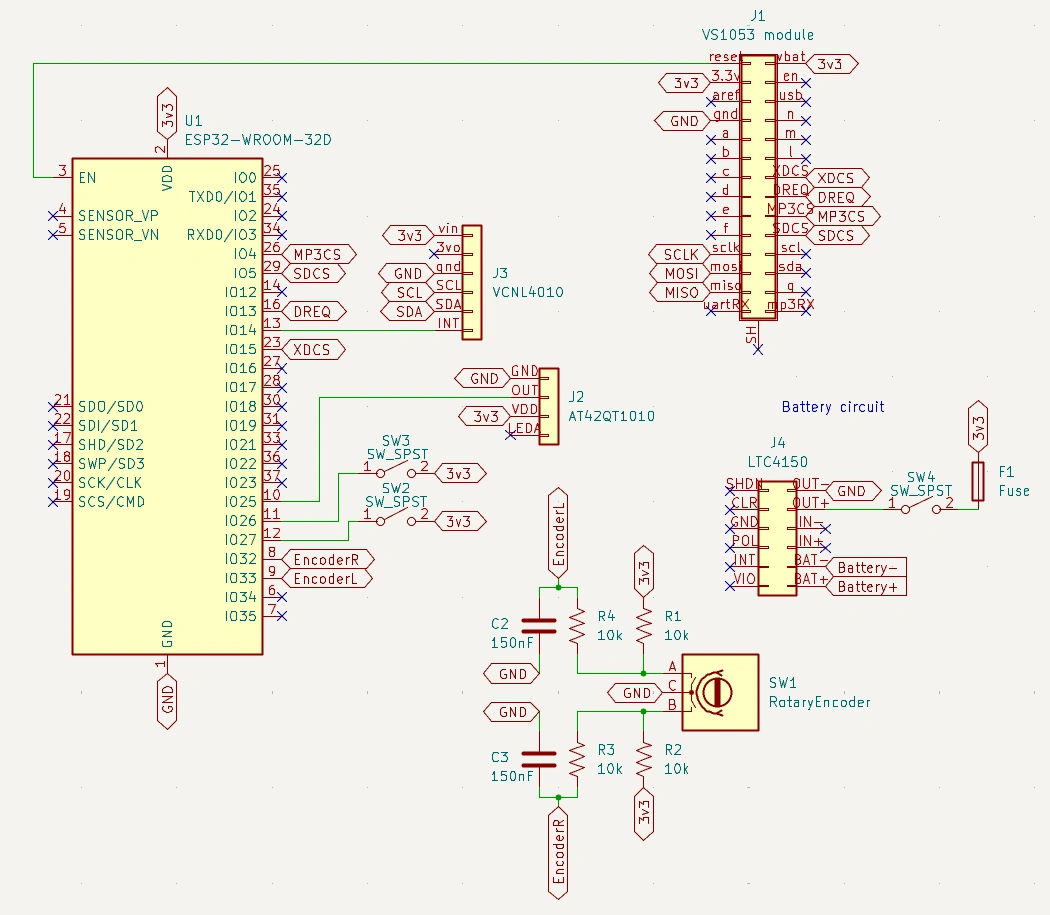Image resolution: width=1050 pixels, height=915 pixels.
Task: Select the VCNL4010 connector J3
Action: 470,280
